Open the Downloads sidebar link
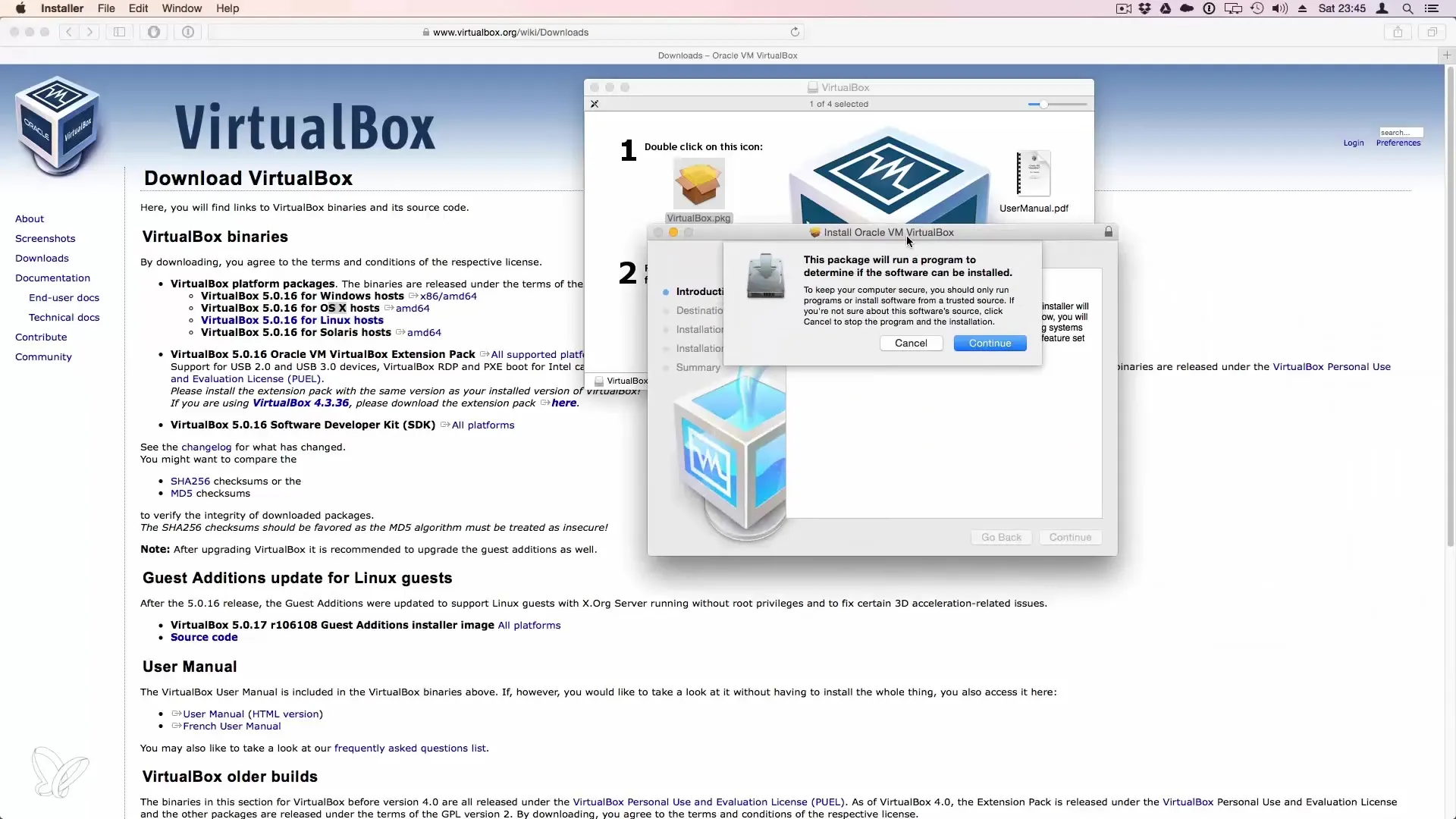The width and height of the screenshot is (1456, 819). click(x=42, y=258)
